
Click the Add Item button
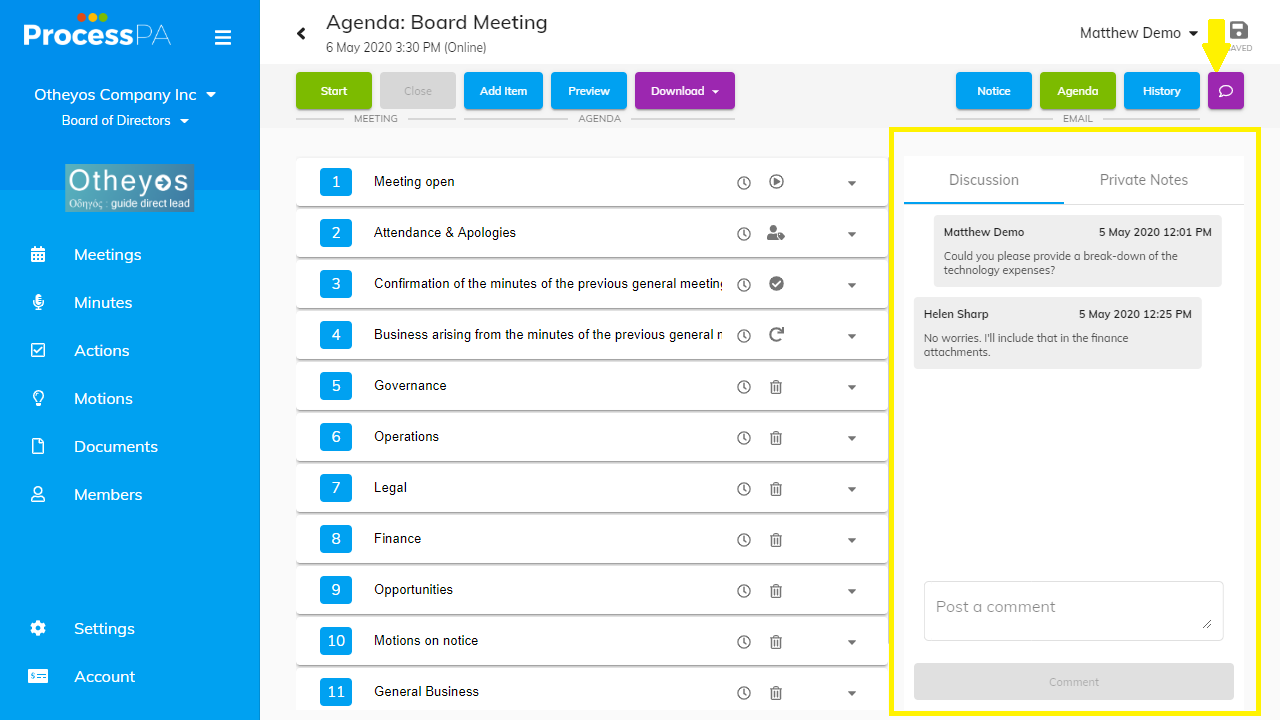click(x=503, y=91)
